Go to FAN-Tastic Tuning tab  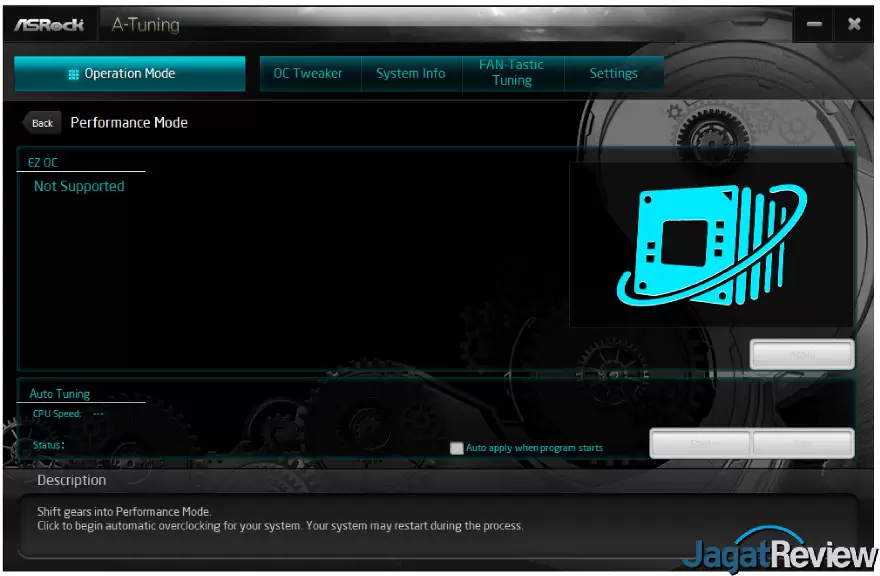[512, 73]
